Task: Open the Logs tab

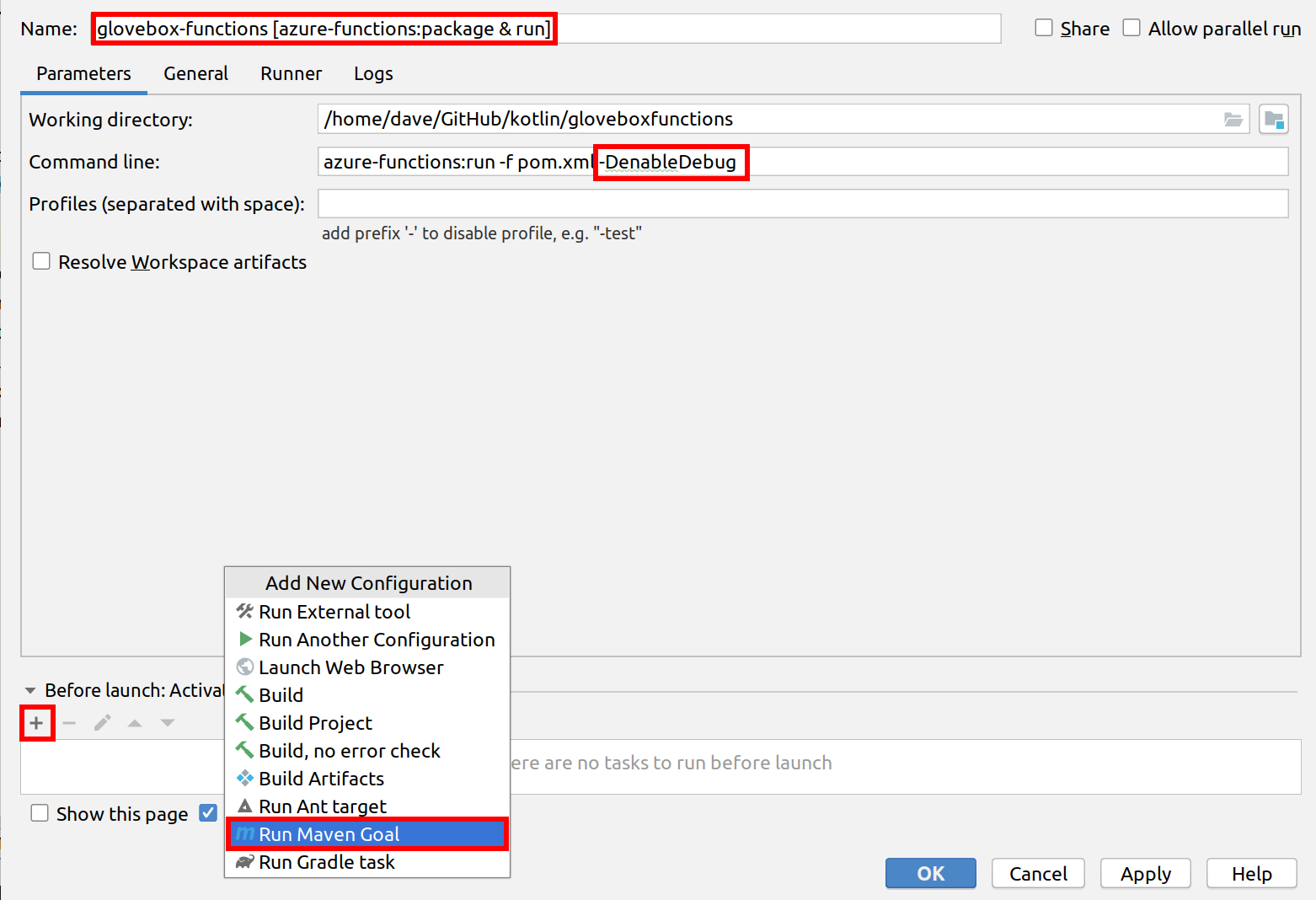Action: pyautogui.click(x=373, y=74)
